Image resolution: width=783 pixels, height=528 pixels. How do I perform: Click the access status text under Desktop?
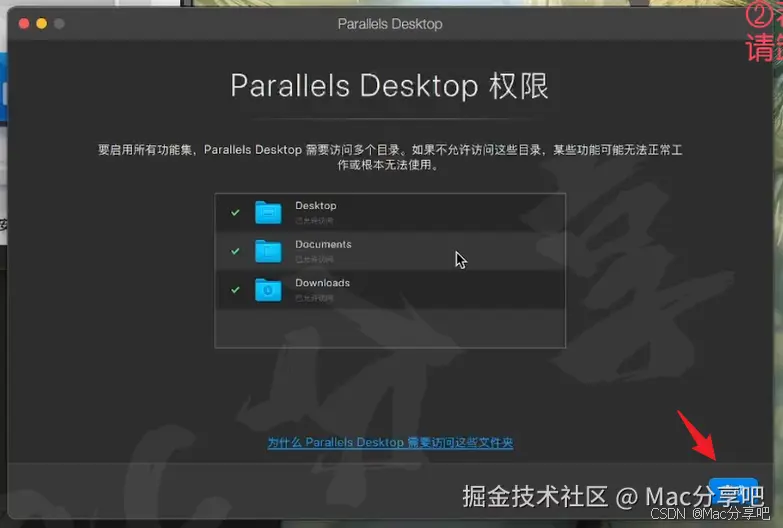314,221
